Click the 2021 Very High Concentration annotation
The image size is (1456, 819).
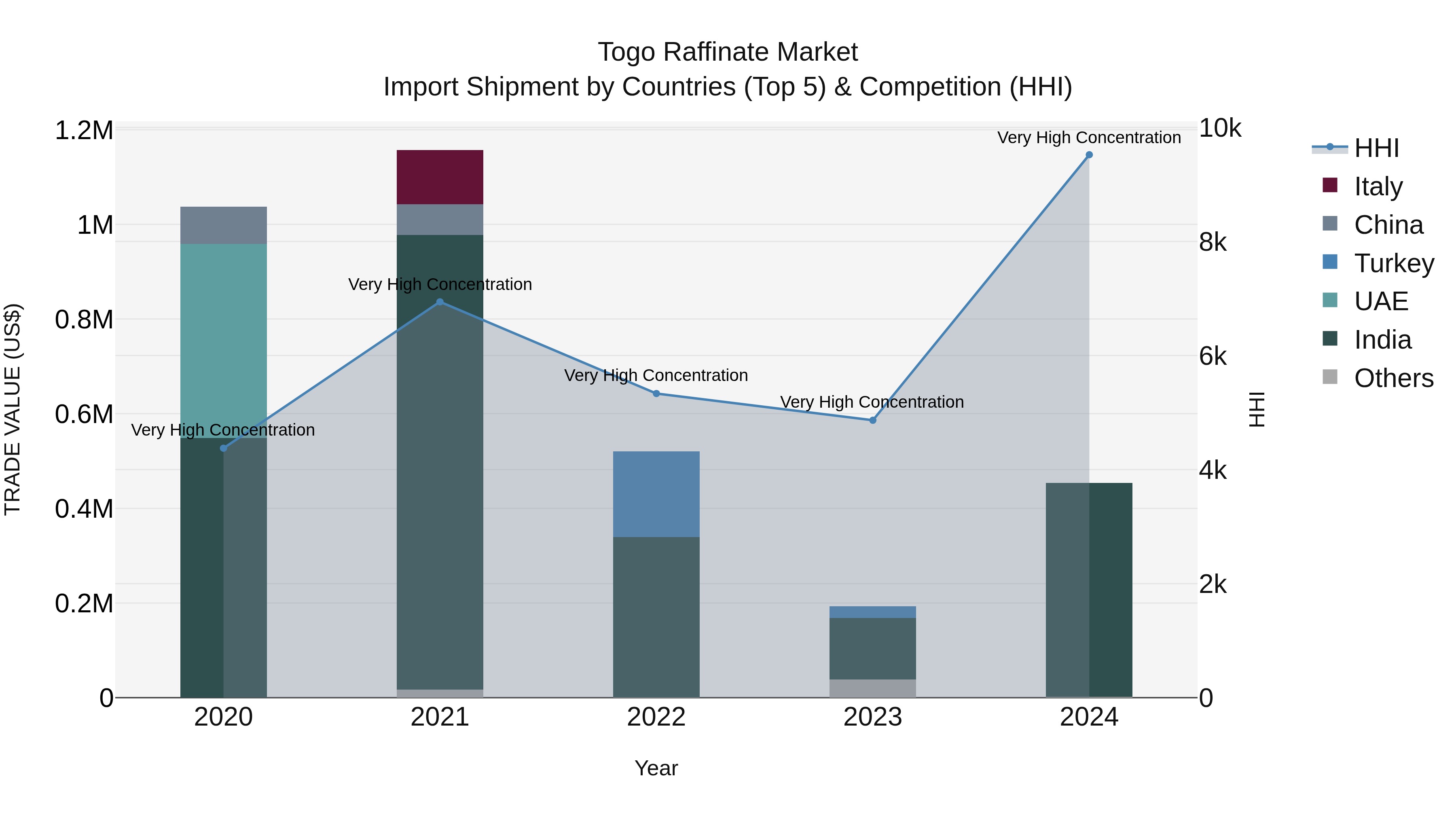[440, 284]
